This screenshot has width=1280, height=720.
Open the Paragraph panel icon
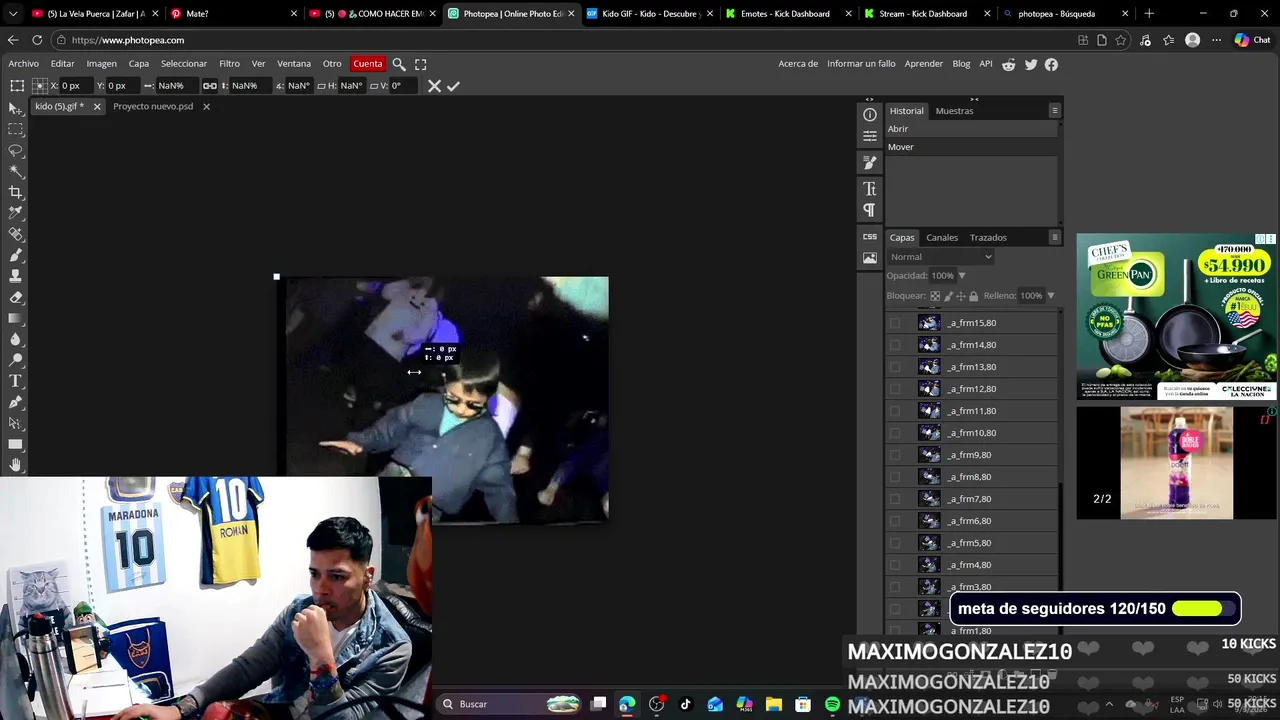(870, 209)
